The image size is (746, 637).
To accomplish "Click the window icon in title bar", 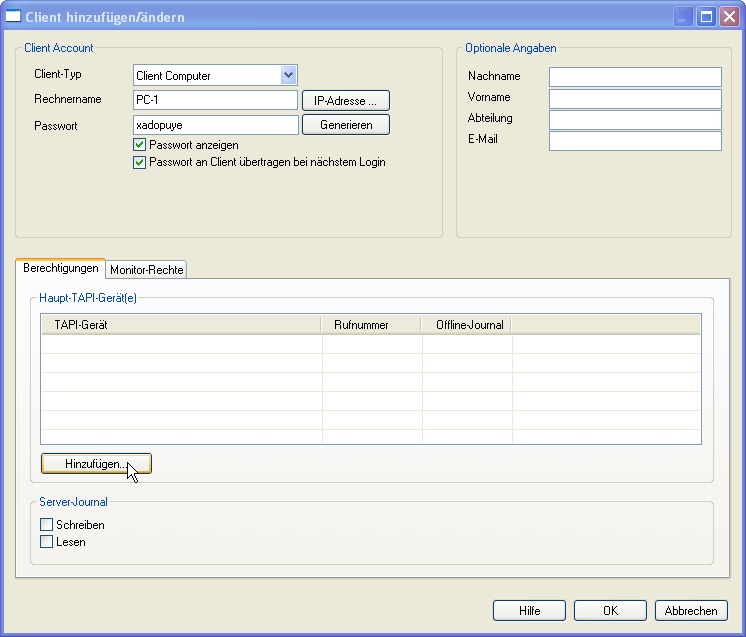I will [x=14, y=17].
